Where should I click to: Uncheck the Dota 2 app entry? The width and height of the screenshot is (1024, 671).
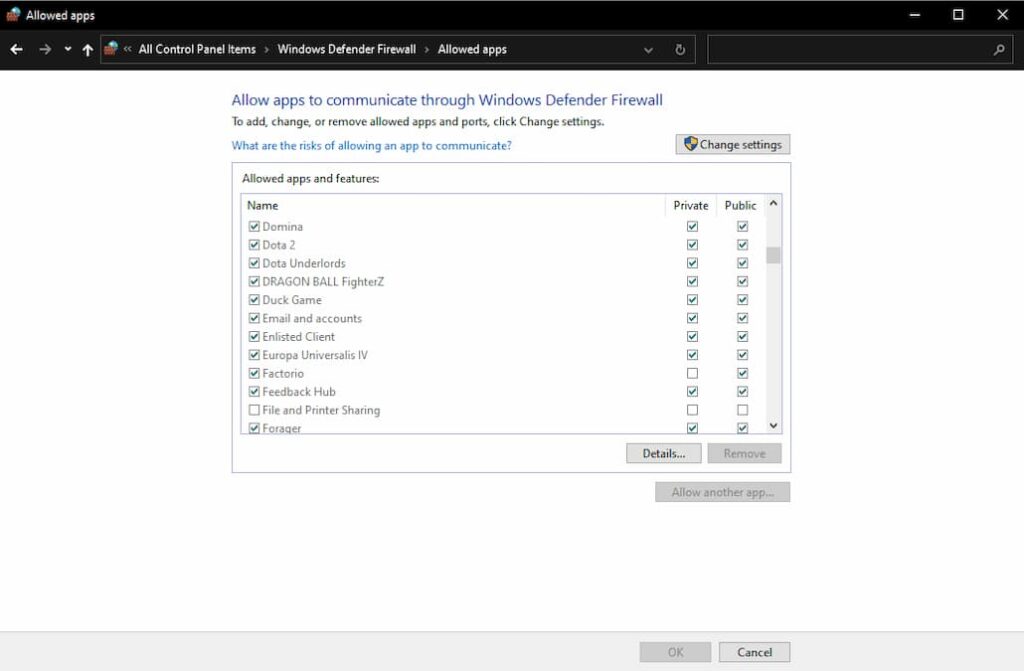click(x=254, y=244)
